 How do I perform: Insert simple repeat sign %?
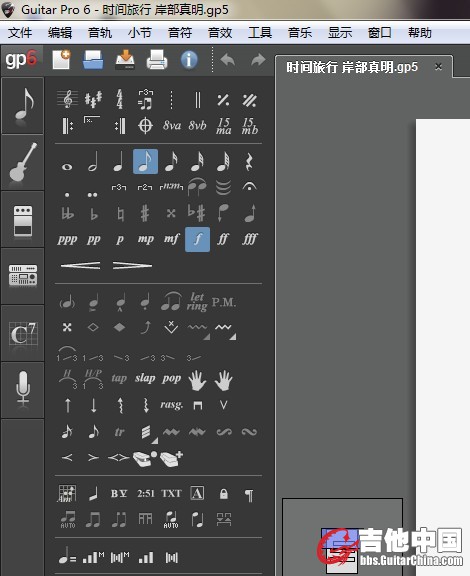tap(223, 100)
